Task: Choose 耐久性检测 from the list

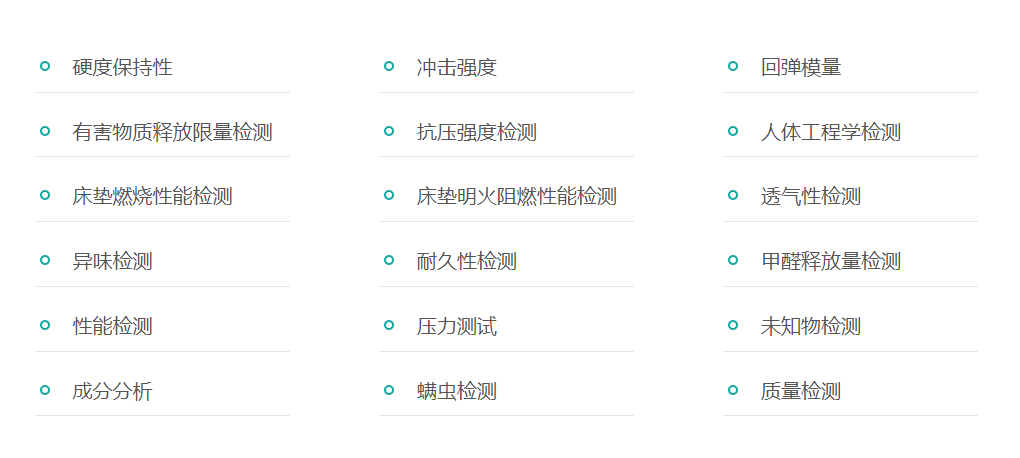Action: point(466,262)
